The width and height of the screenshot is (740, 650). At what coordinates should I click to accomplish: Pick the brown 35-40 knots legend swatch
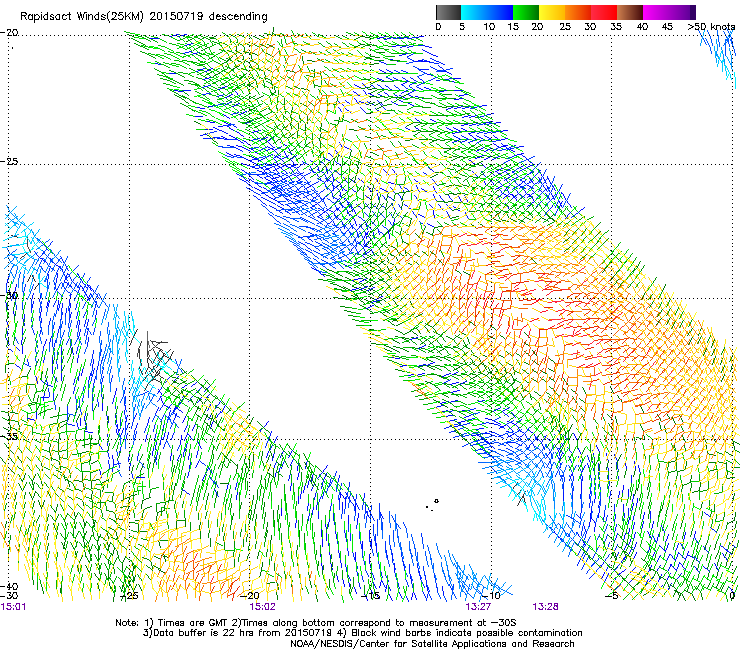pos(630,12)
